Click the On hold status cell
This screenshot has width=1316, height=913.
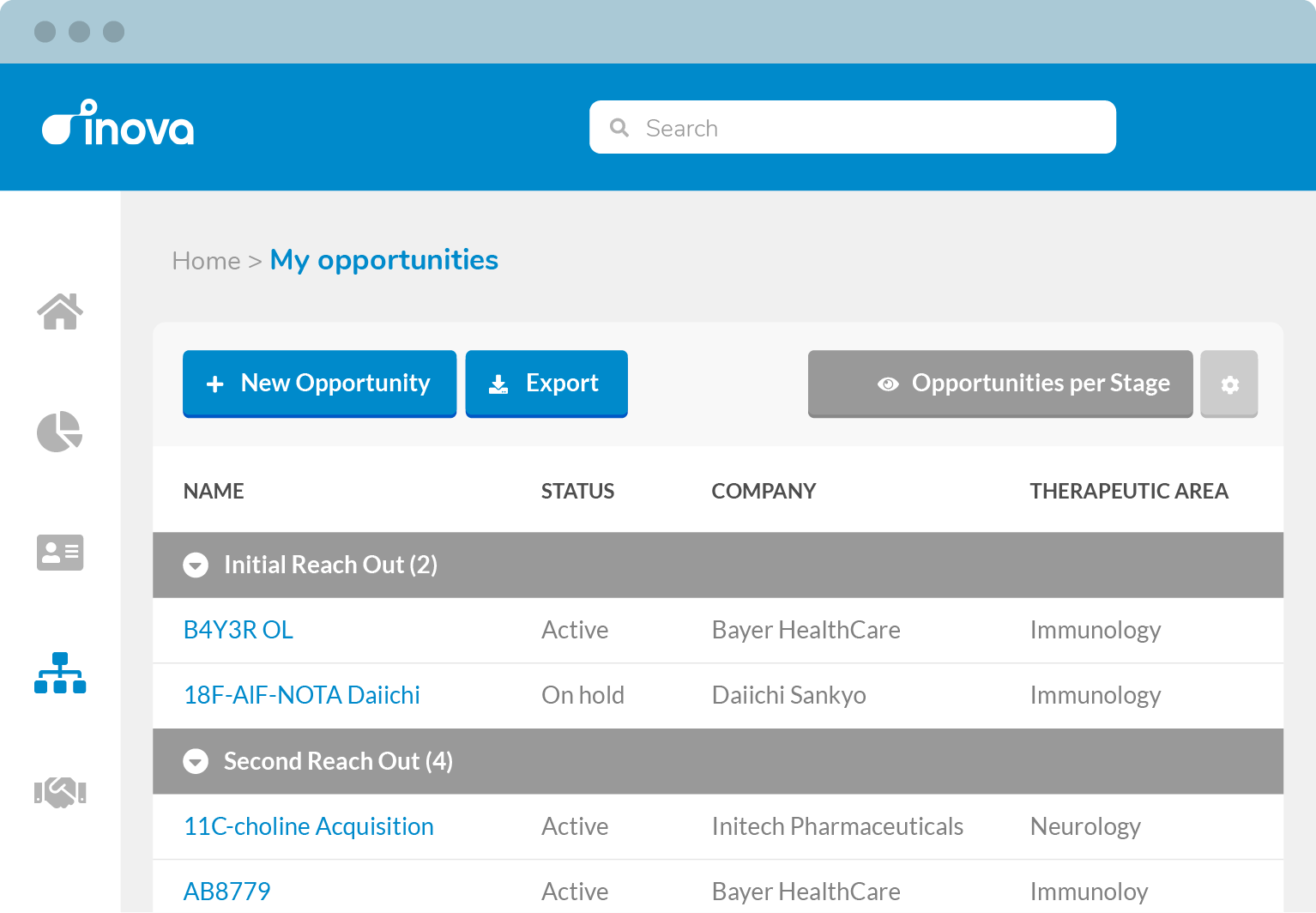pyautogui.click(x=583, y=695)
